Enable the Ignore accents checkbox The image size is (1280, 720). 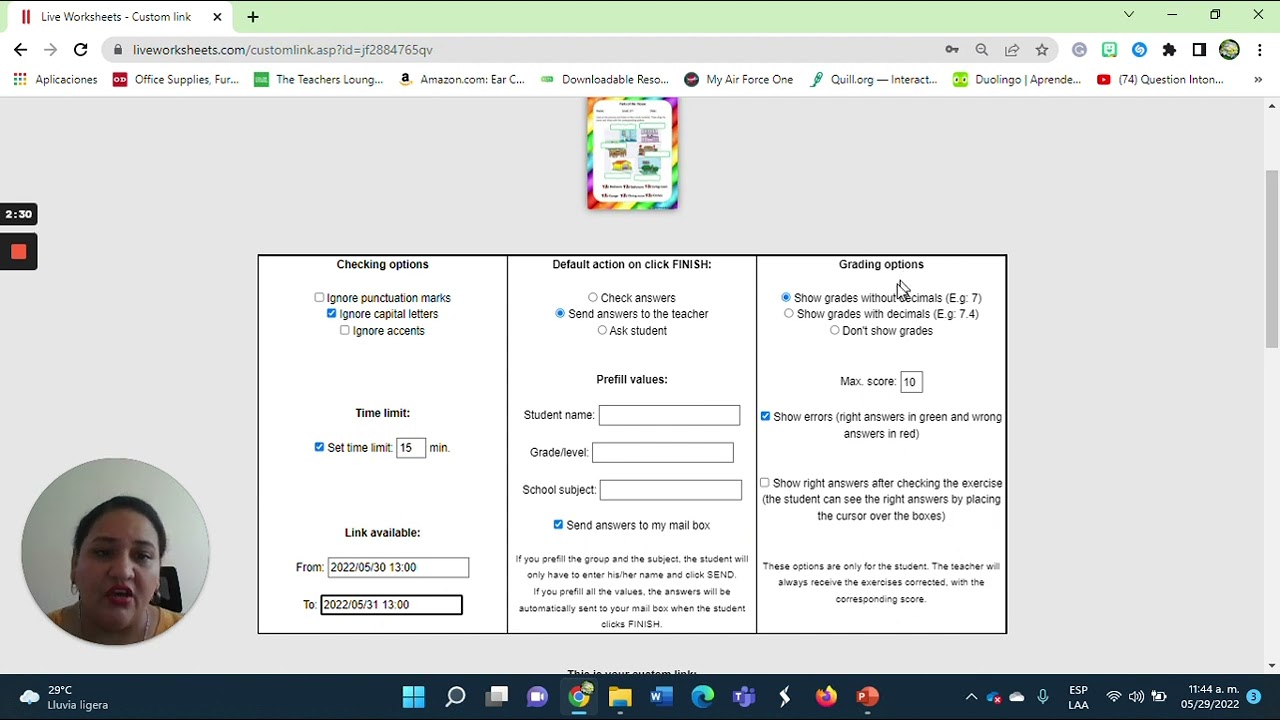tap(345, 330)
